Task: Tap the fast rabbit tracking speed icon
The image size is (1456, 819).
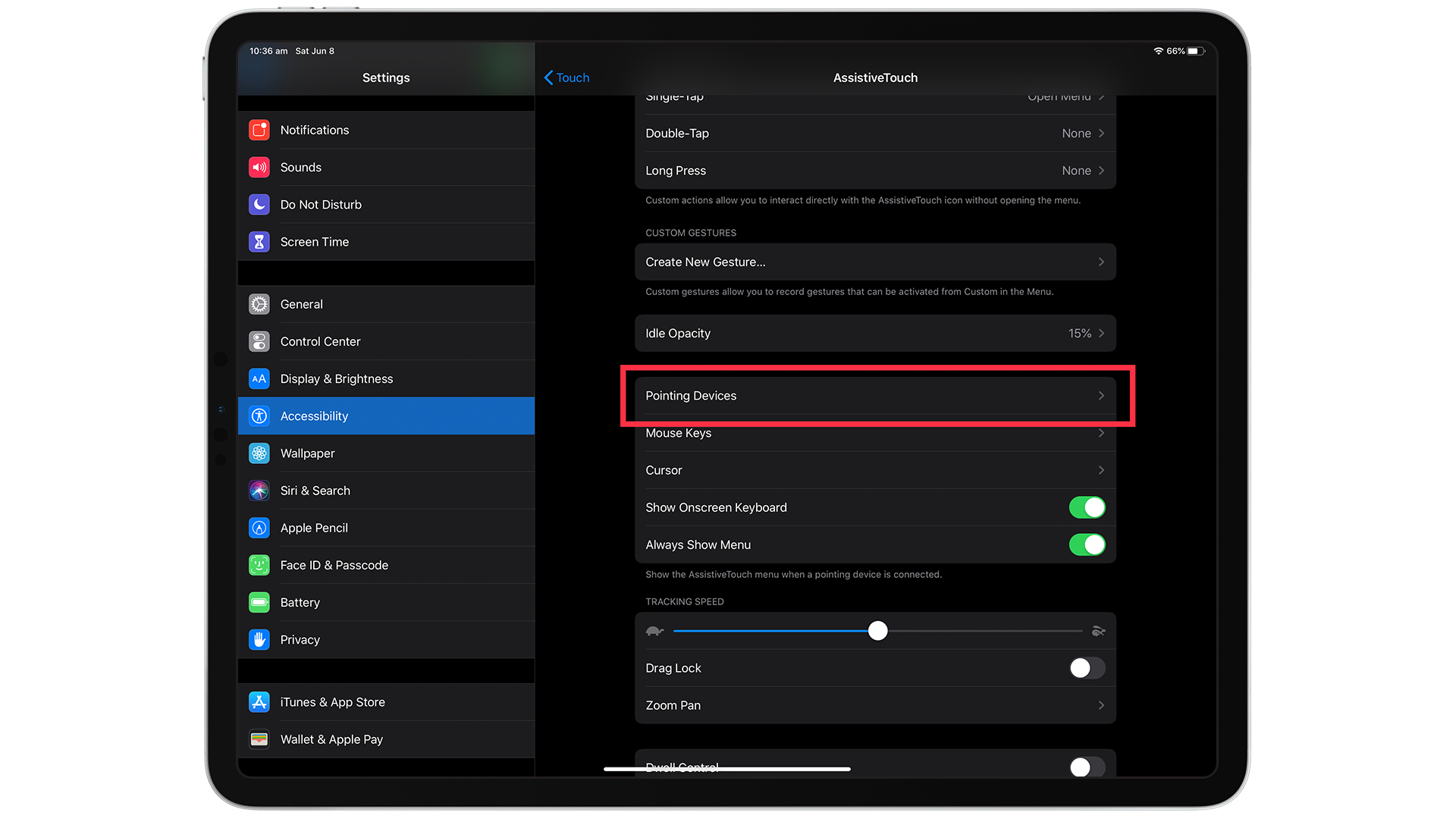Action: pos(1098,631)
